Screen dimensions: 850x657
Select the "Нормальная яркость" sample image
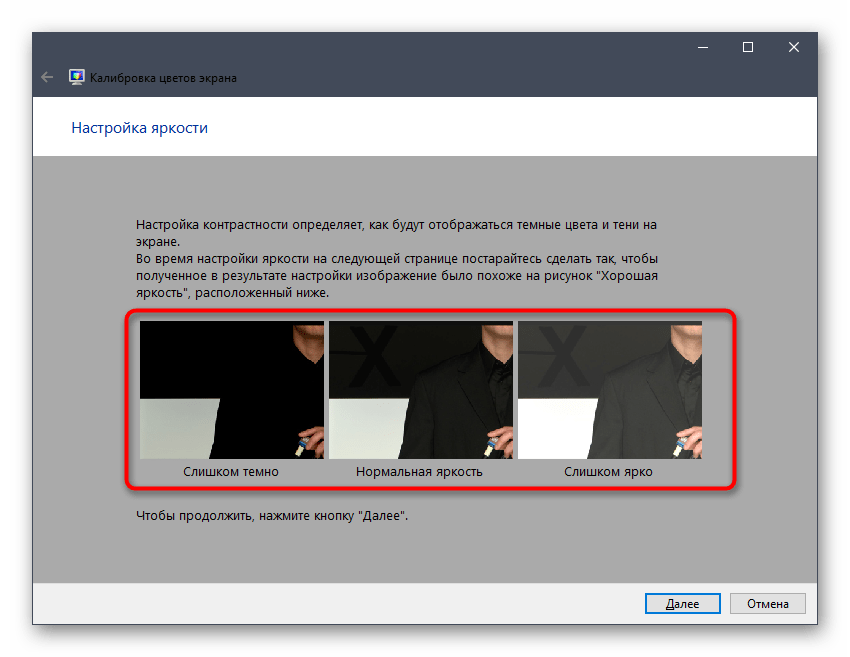click(x=420, y=389)
